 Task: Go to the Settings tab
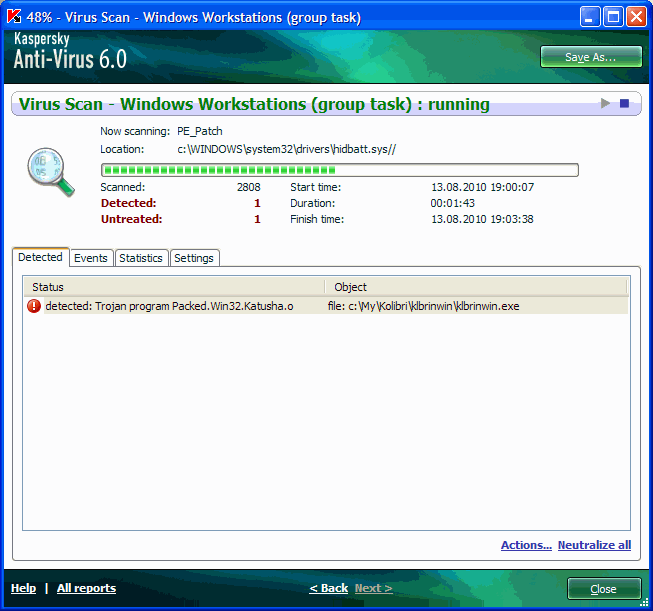click(x=194, y=258)
